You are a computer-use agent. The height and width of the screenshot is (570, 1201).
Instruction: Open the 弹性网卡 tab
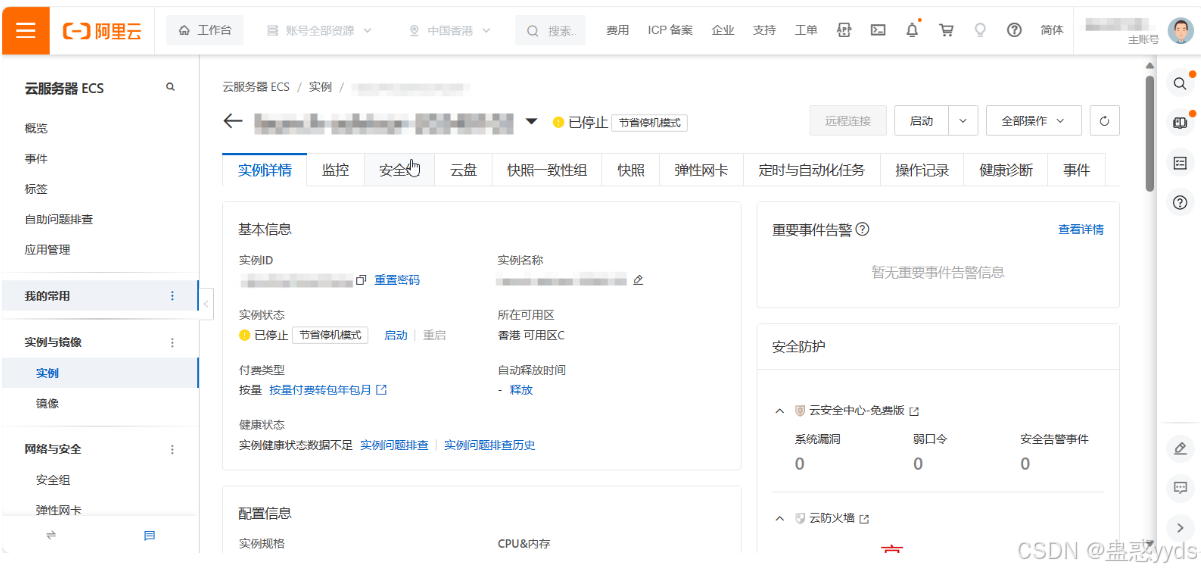pos(701,170)
